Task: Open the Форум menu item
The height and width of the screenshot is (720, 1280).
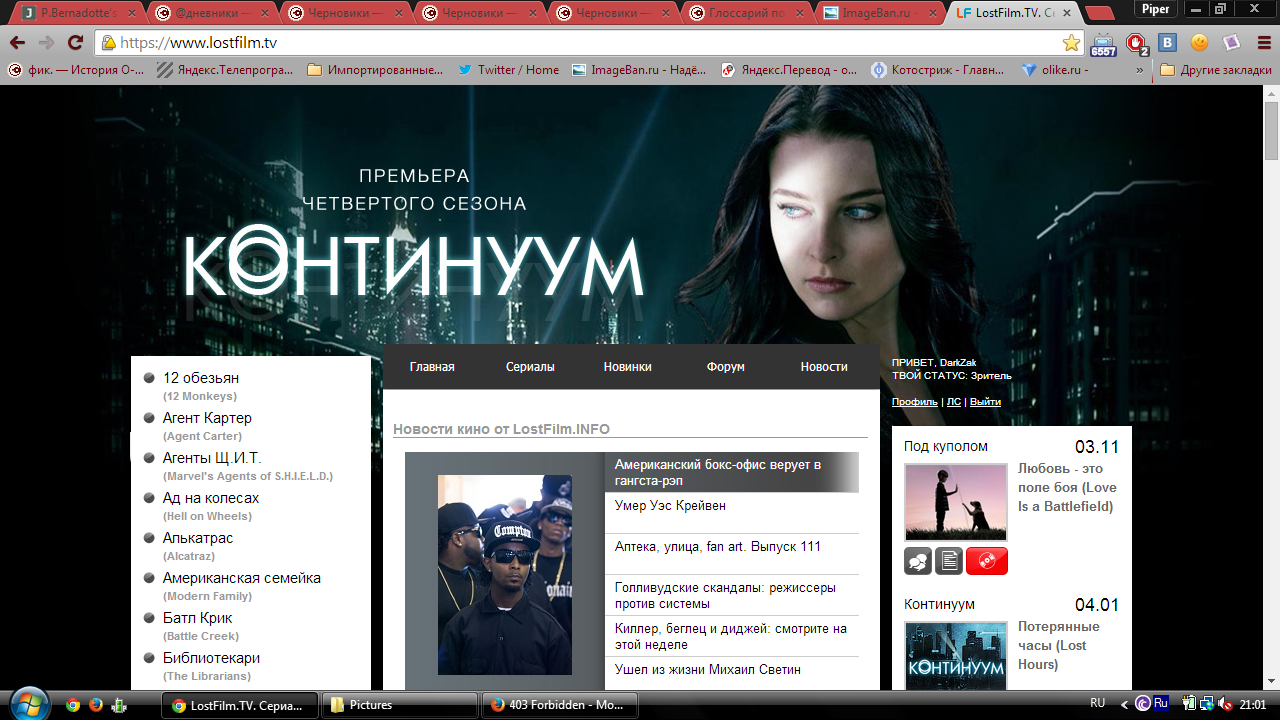Action: pyautogui.click(x=725, y=367)
